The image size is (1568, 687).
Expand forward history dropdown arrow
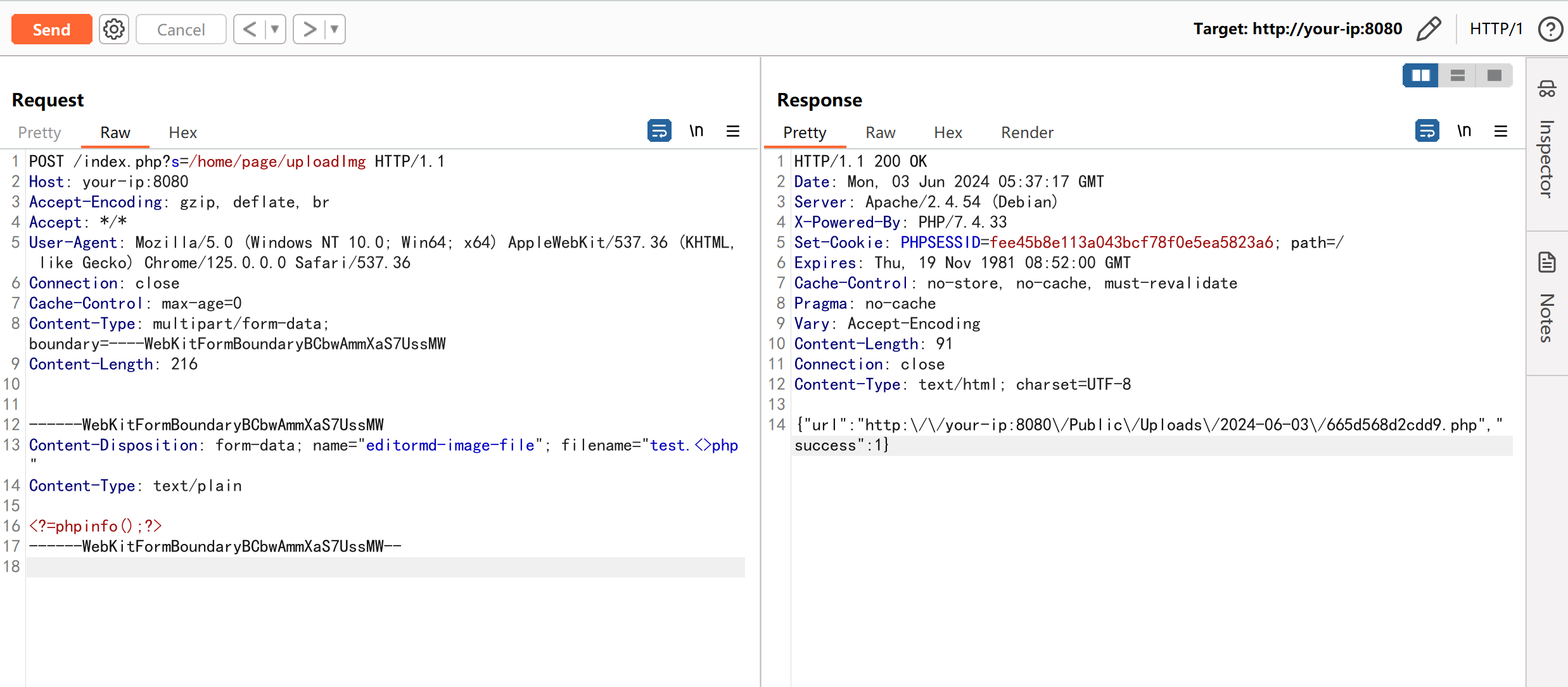click(335, 29)
